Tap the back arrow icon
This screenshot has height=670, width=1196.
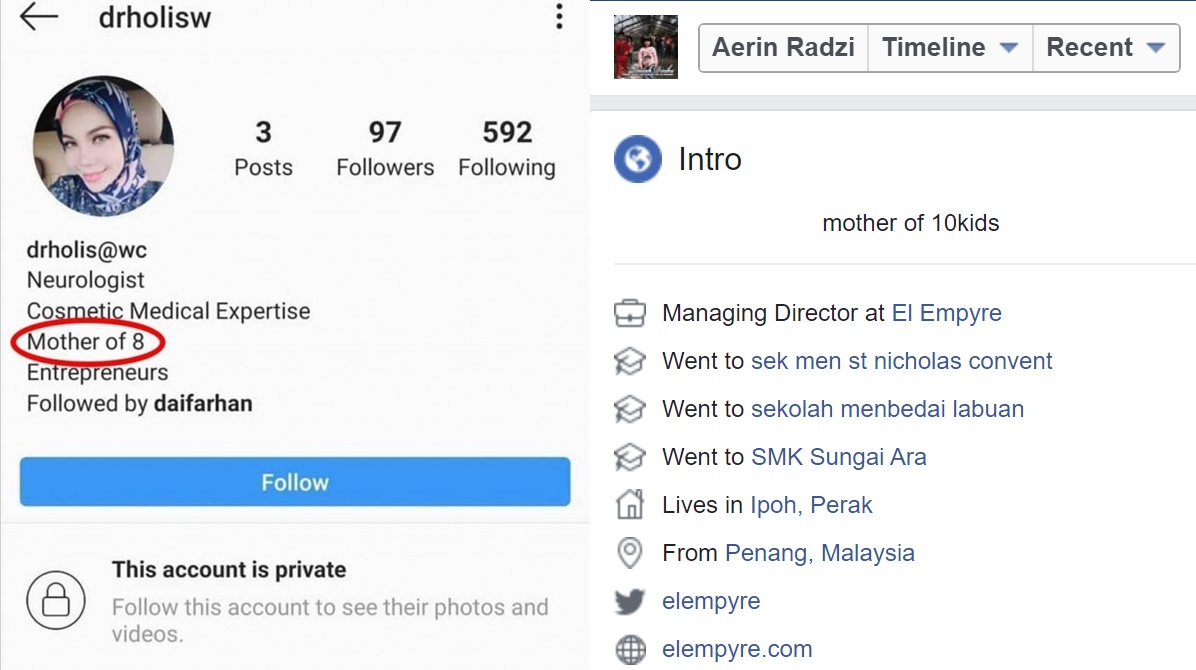pyautogui.click(x=39, y=16)
